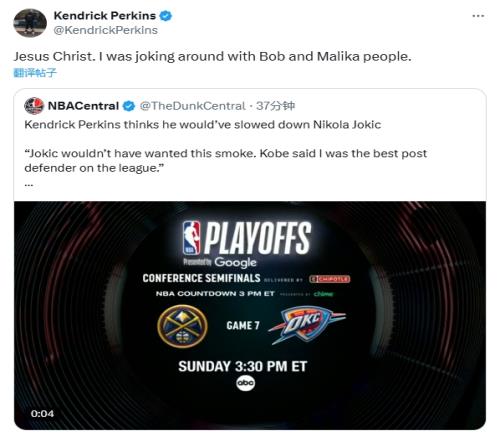The height and width of the screenshot is (440, 500).
Task: Click the Kendrick Perkins display name
Action: pyautogui.click(x=105, y=16)
